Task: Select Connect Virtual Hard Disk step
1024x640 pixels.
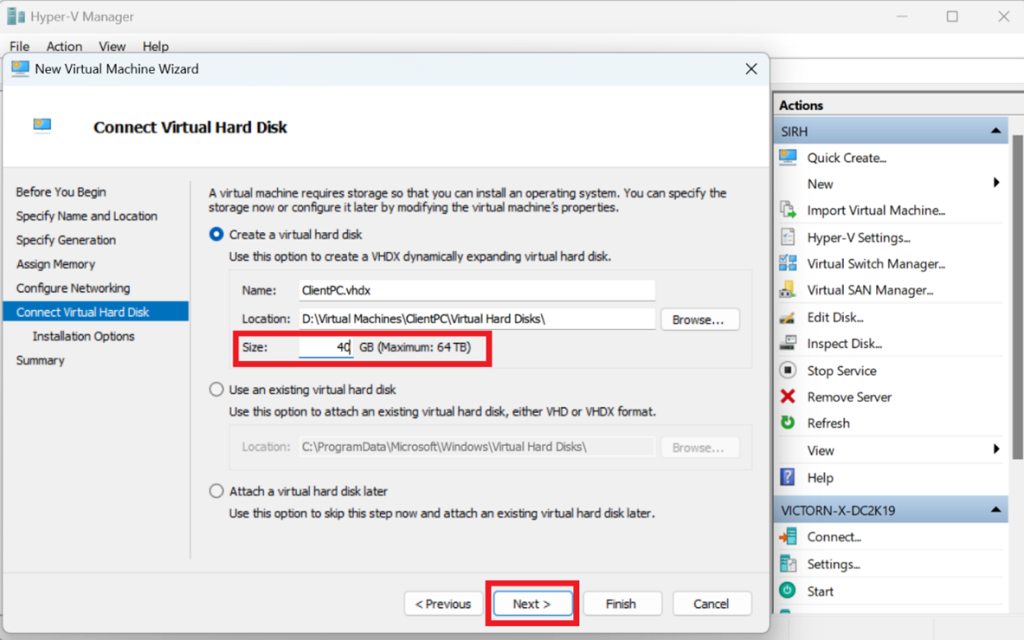Action: (x=95, y=312)
